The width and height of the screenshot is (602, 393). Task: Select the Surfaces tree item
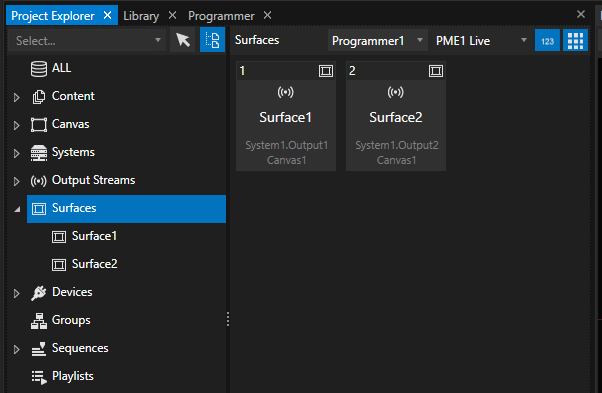coord(126,209)
